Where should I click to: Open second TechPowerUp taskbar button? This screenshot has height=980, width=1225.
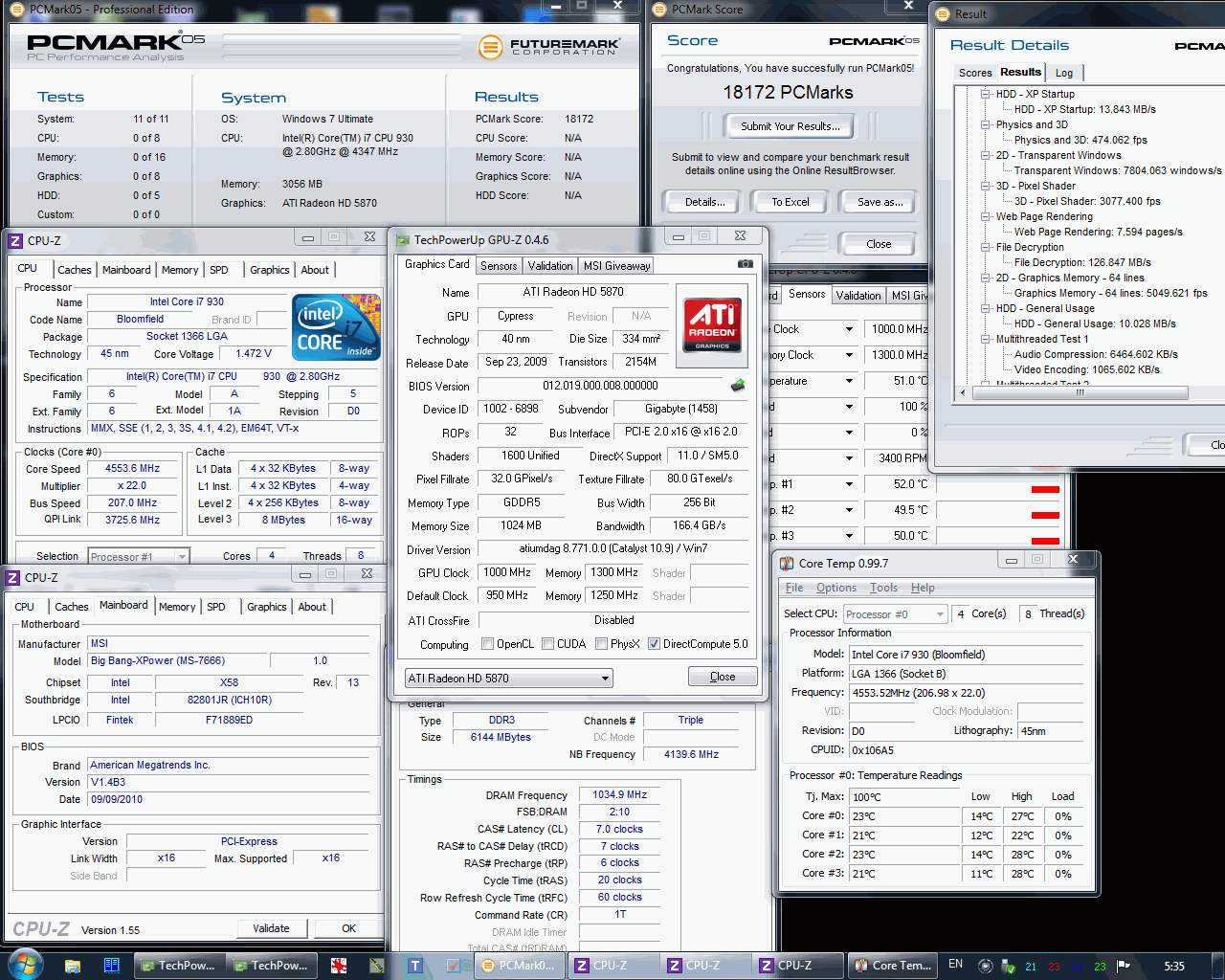[x=270, y=966]
